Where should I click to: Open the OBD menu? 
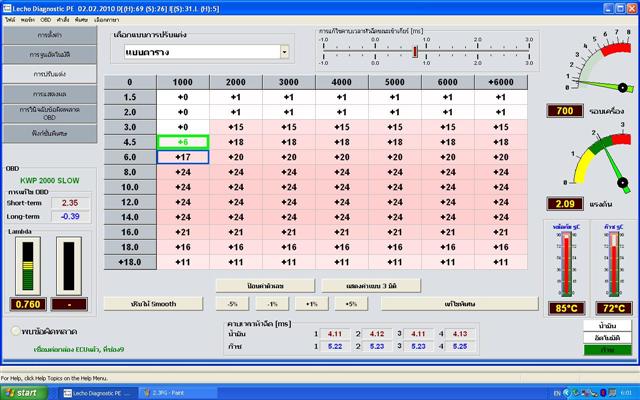[x=45, y=20]
